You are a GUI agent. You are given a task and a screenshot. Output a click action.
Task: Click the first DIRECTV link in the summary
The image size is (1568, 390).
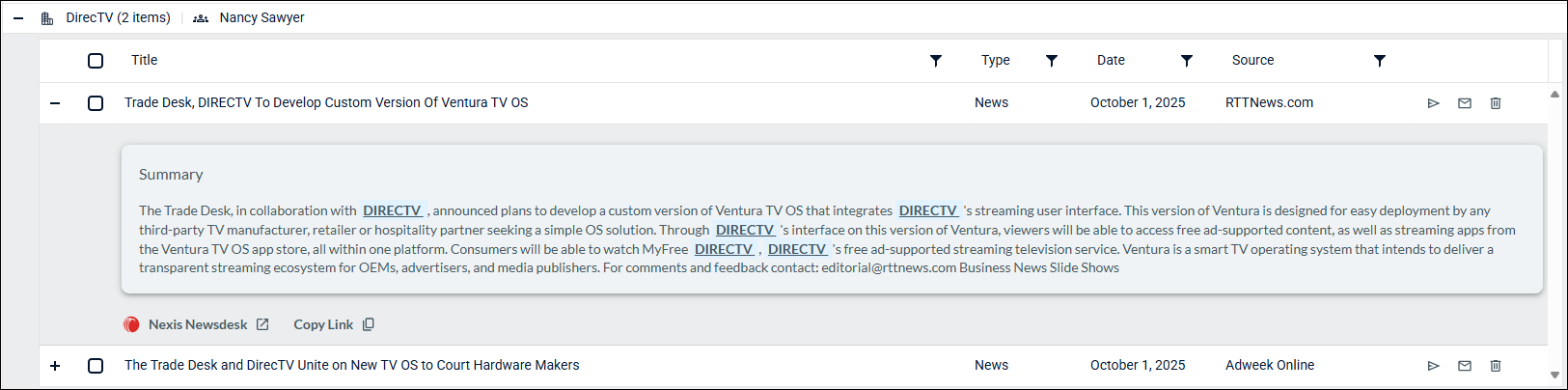pos(392,210)
